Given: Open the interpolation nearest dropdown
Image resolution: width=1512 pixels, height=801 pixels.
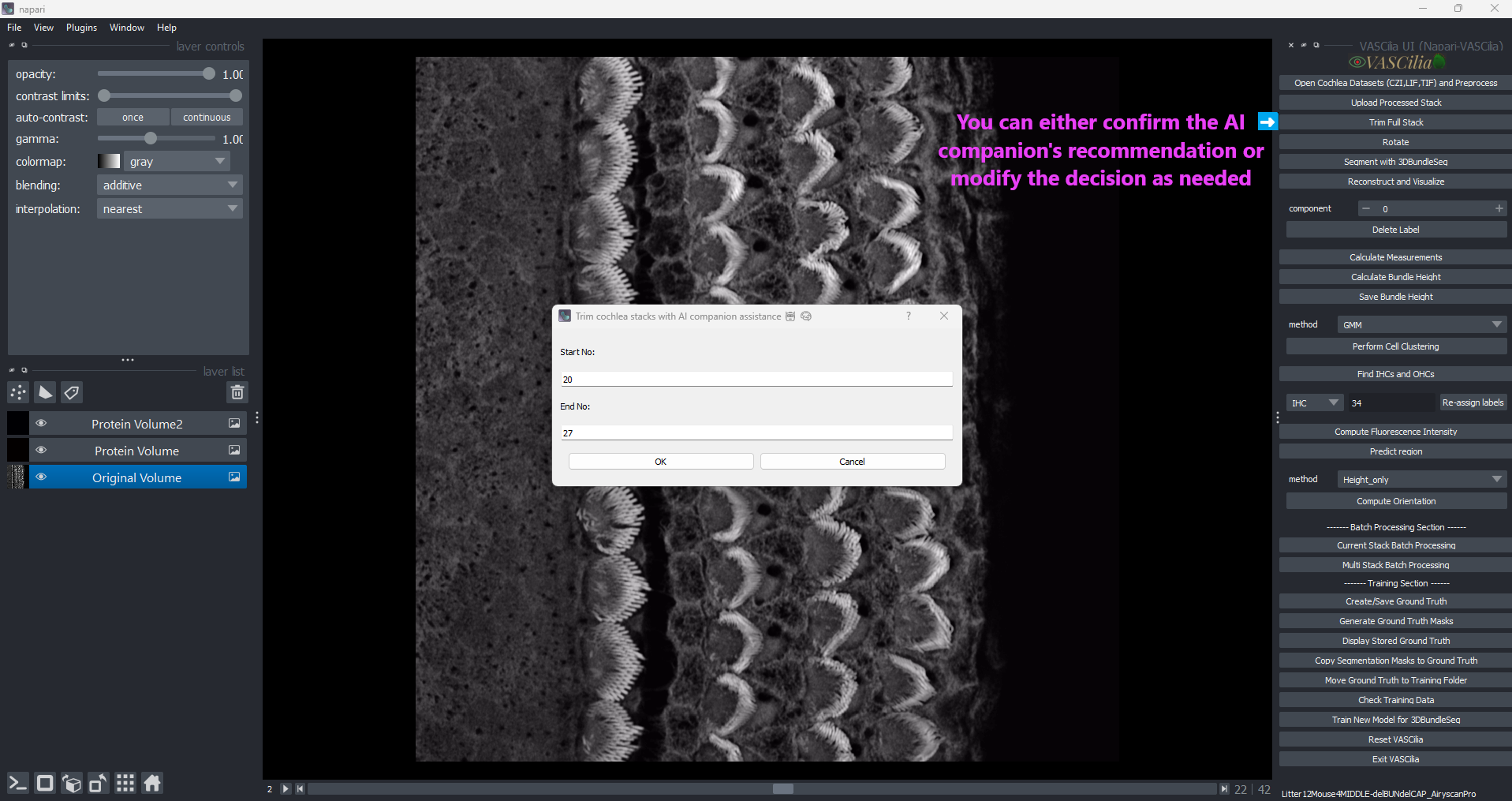Looking at the screenshot, I should click(x=170, y=208).
